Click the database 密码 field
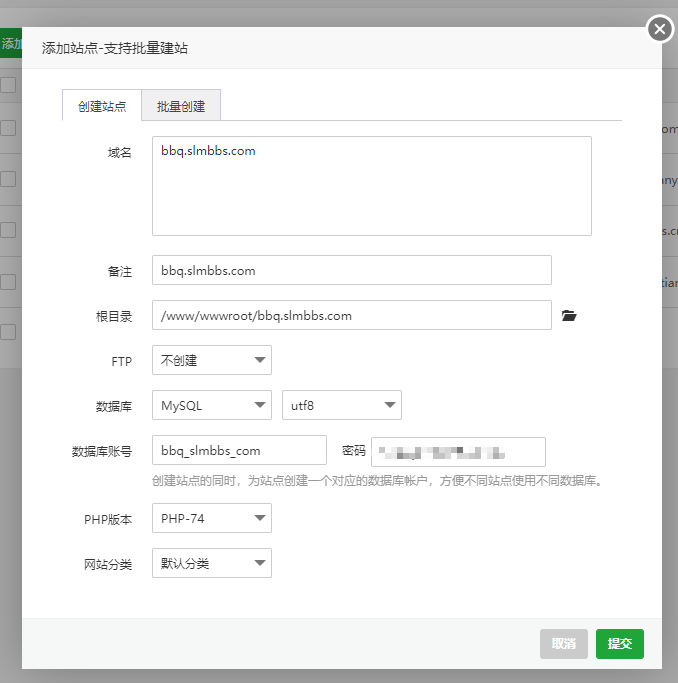Viewport: 678px width, 683px height. 458,452
